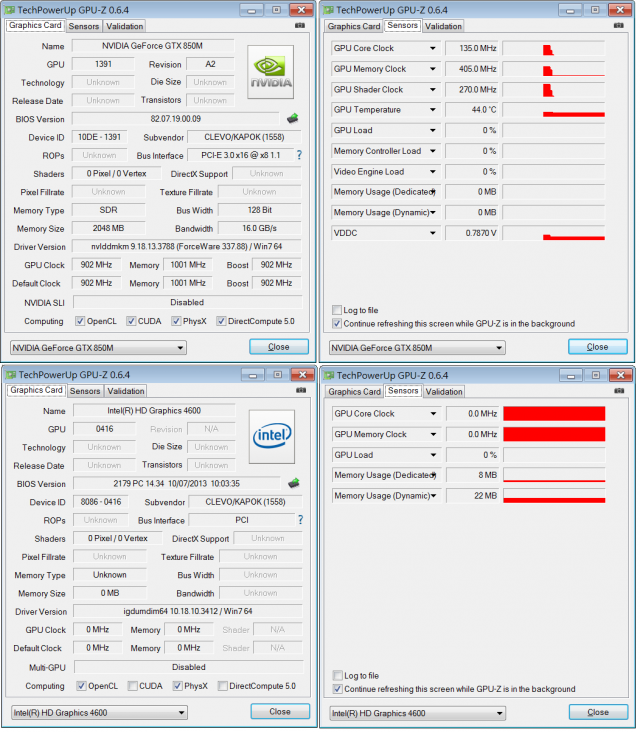This screenshot has height=733, width=640.
Task: Click BIOS Version field 82.07.19.00.09
Action: pos(176,119)
